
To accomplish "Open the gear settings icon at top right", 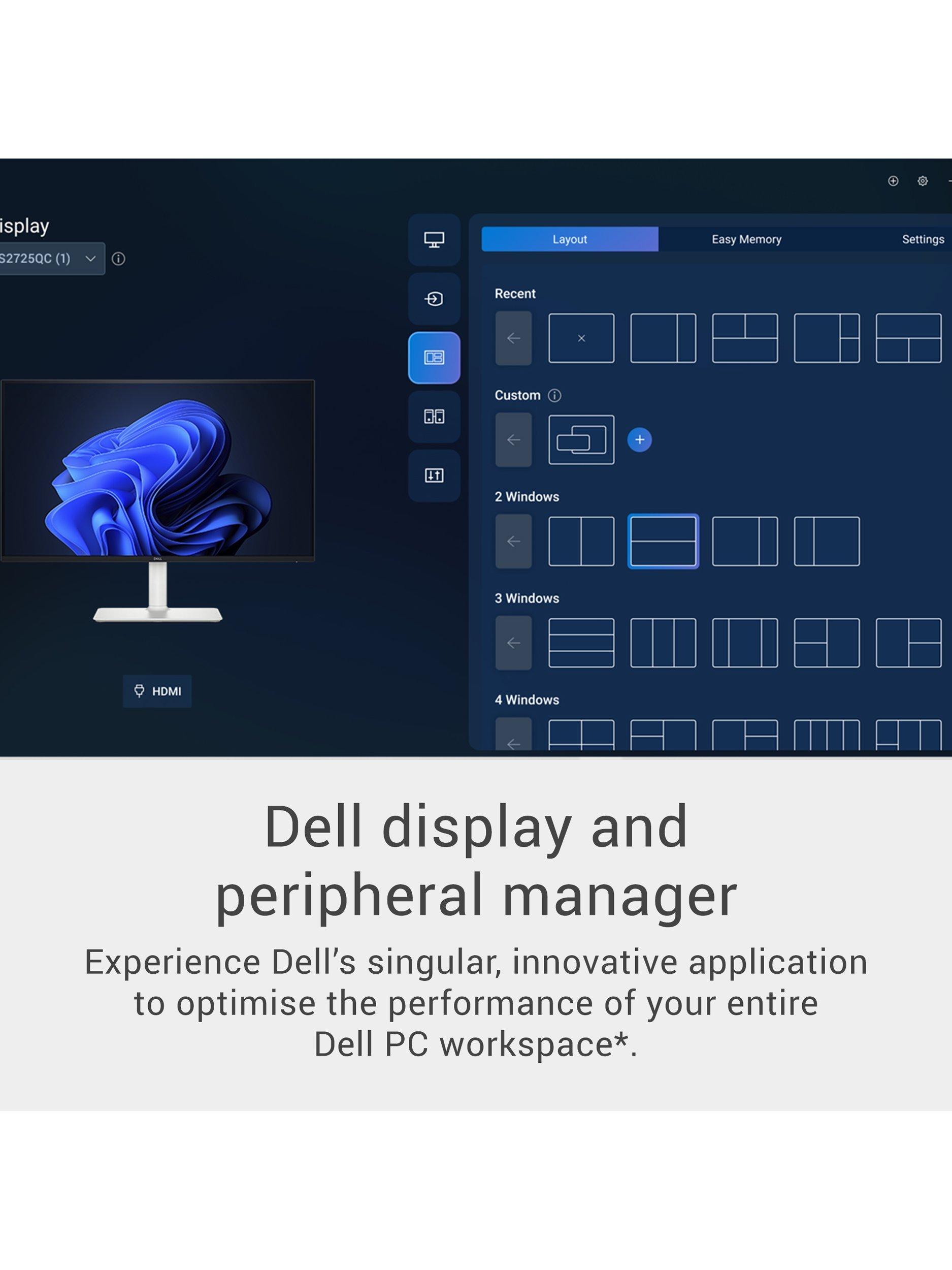I will pyautogui.click(x=922, y=181).
